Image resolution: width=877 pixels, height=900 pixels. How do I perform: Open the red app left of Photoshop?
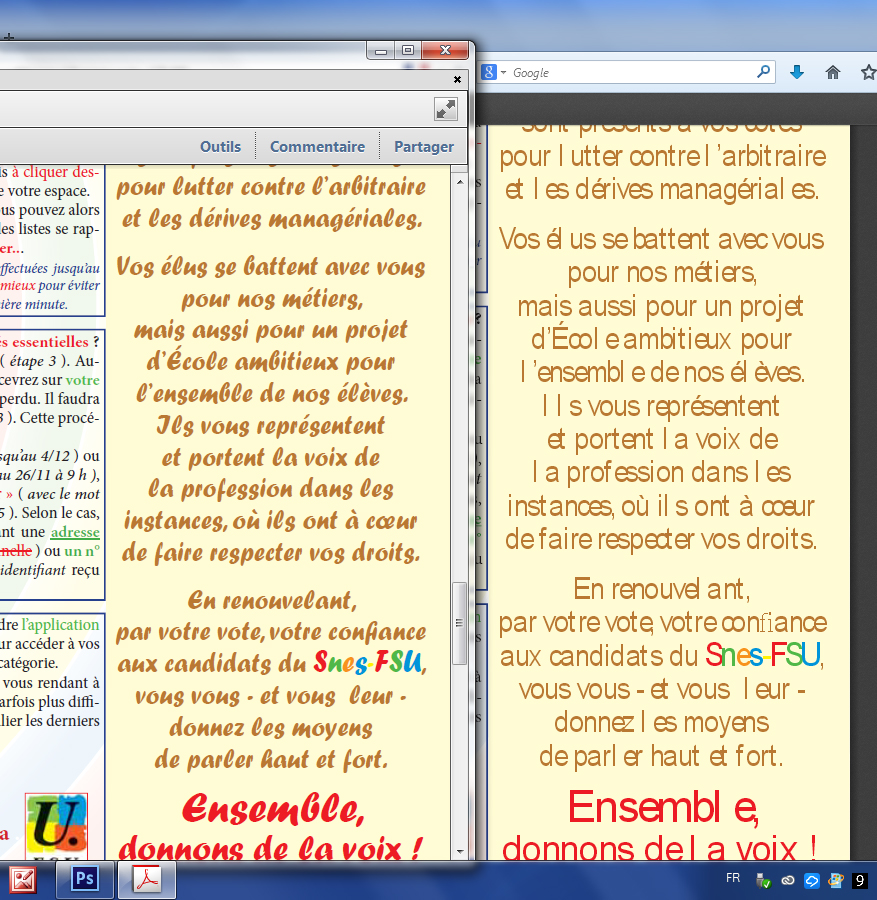23,879
